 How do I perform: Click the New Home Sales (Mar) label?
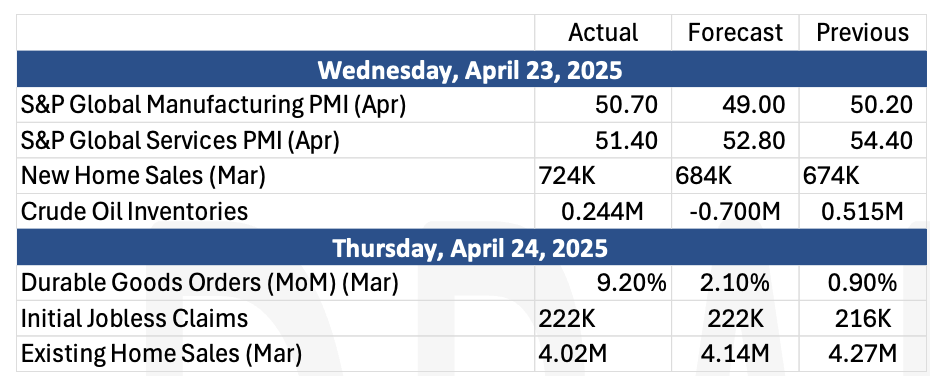tap(143, 176)
